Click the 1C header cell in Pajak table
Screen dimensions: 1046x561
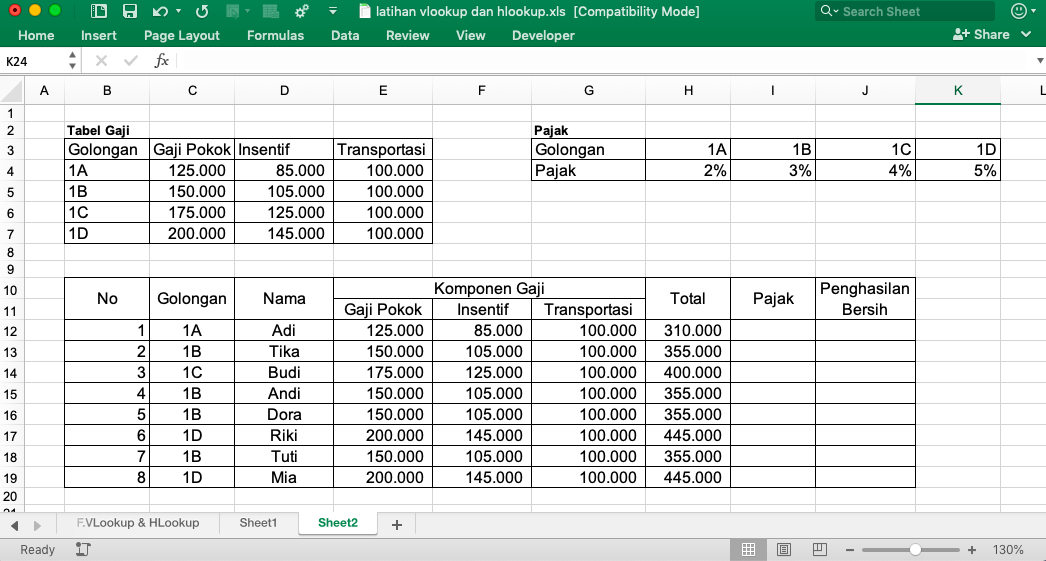click(865, 149)
